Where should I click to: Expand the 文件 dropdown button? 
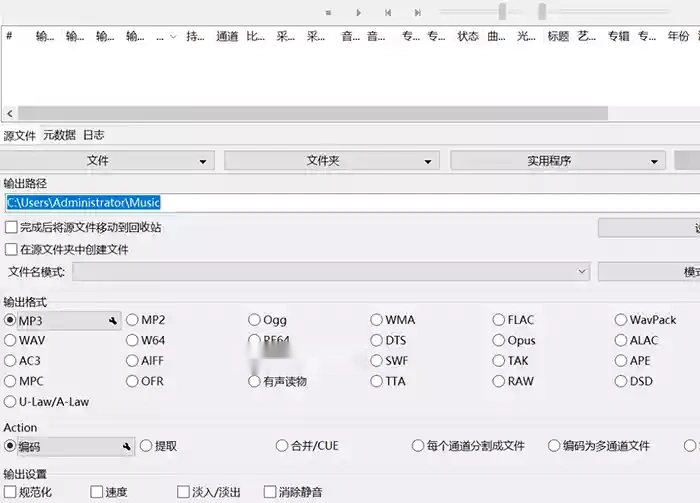pyautogui.click(x=108, y=161)
